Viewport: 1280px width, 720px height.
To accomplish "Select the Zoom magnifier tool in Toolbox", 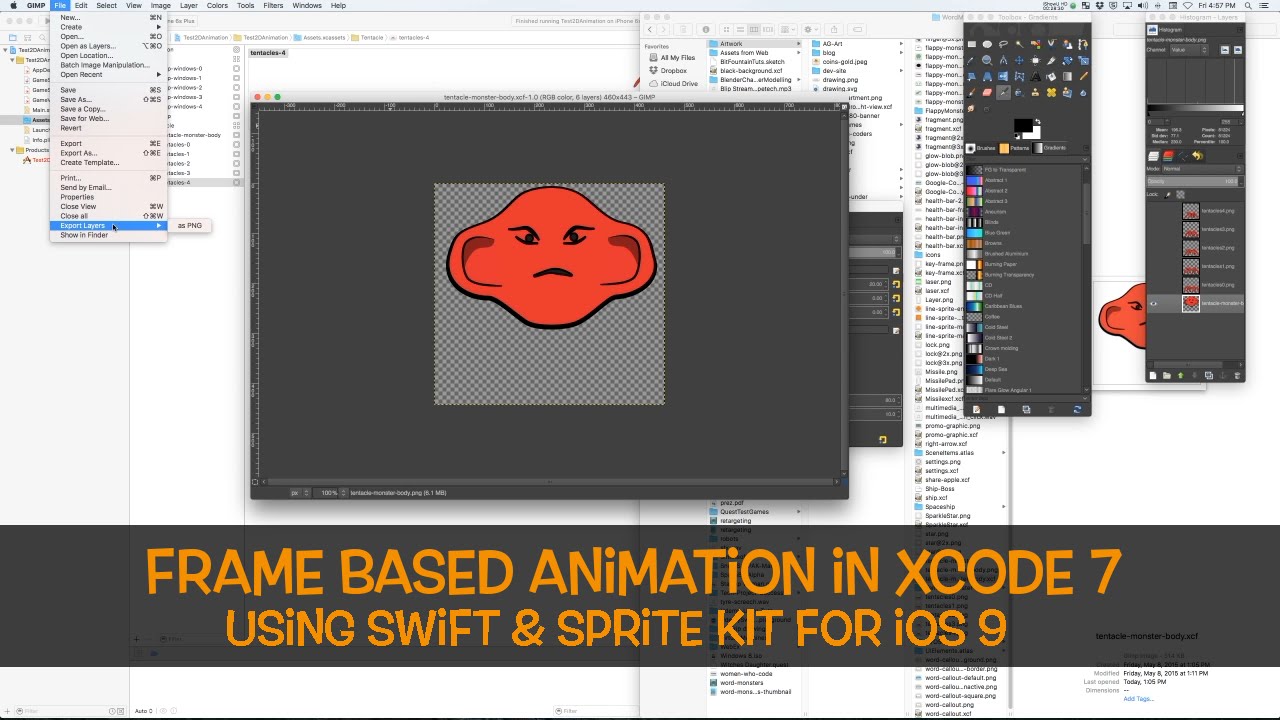I will click(x=987, y=60).
